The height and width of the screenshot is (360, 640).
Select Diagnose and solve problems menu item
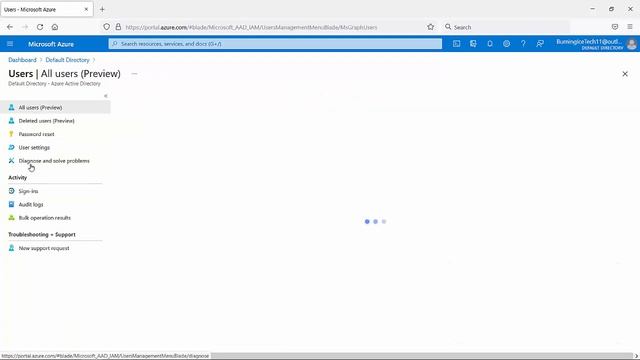pyautogui.click(x=55, y=161)
